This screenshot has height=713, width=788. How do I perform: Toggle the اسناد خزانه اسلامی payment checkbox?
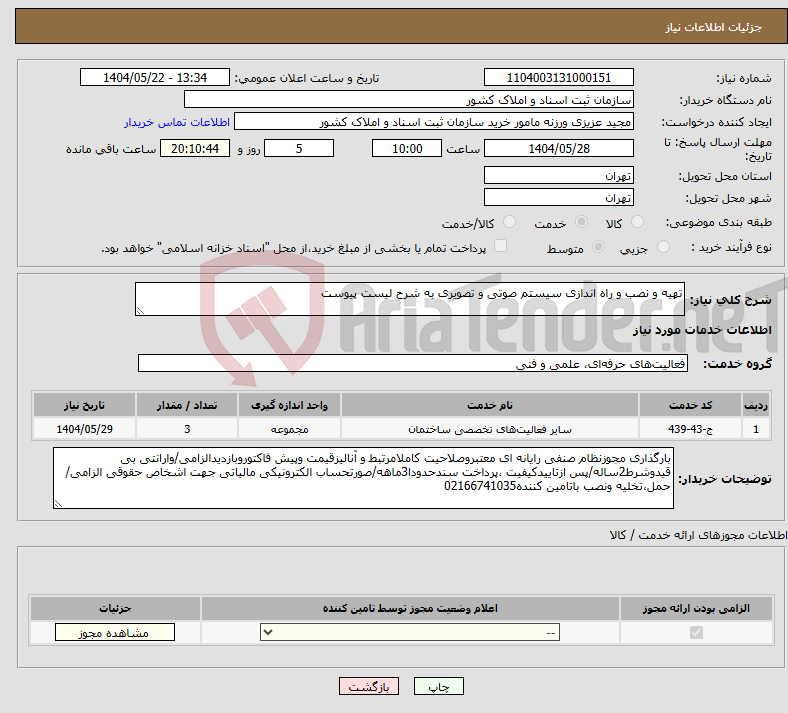click(500, 246)
